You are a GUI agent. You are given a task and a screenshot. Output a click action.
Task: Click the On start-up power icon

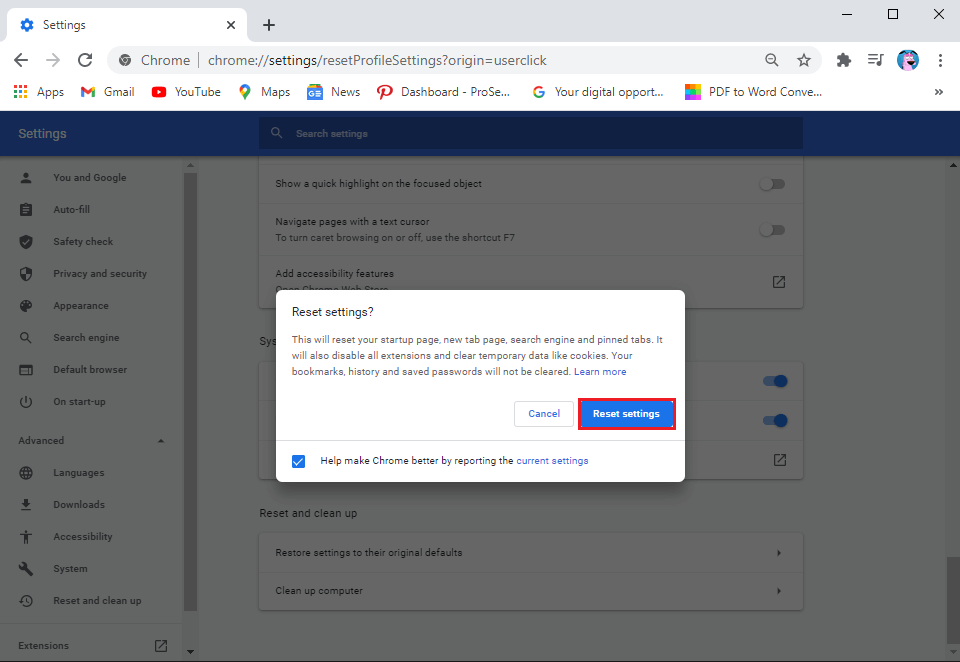24,401
